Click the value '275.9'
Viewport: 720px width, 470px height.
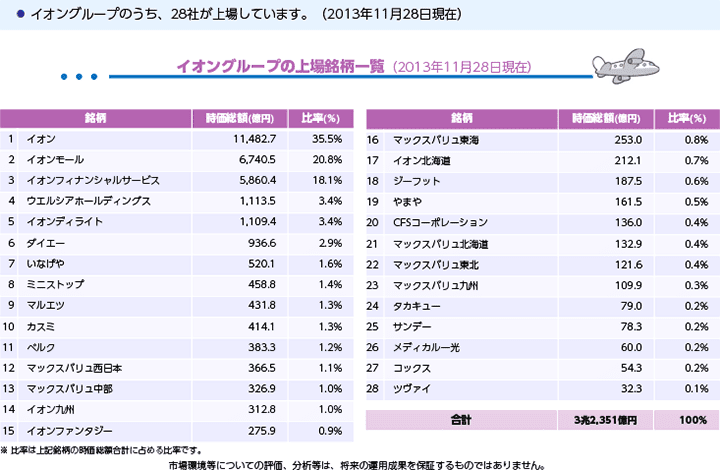pyautogui.click(x=262, y=431)
